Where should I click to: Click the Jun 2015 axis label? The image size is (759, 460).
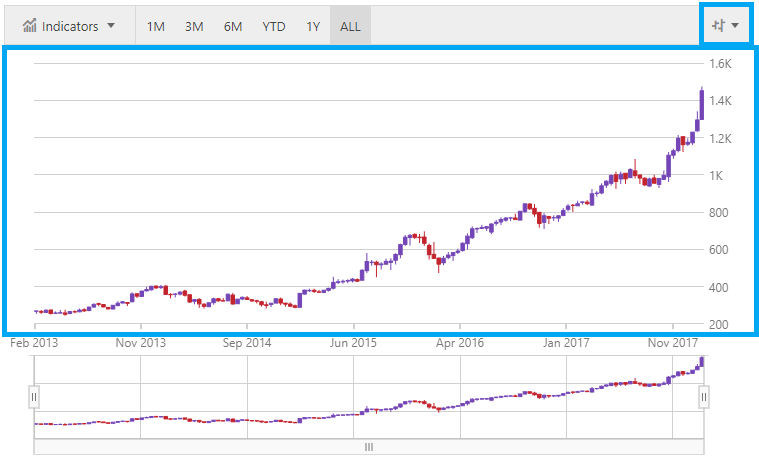353,342
